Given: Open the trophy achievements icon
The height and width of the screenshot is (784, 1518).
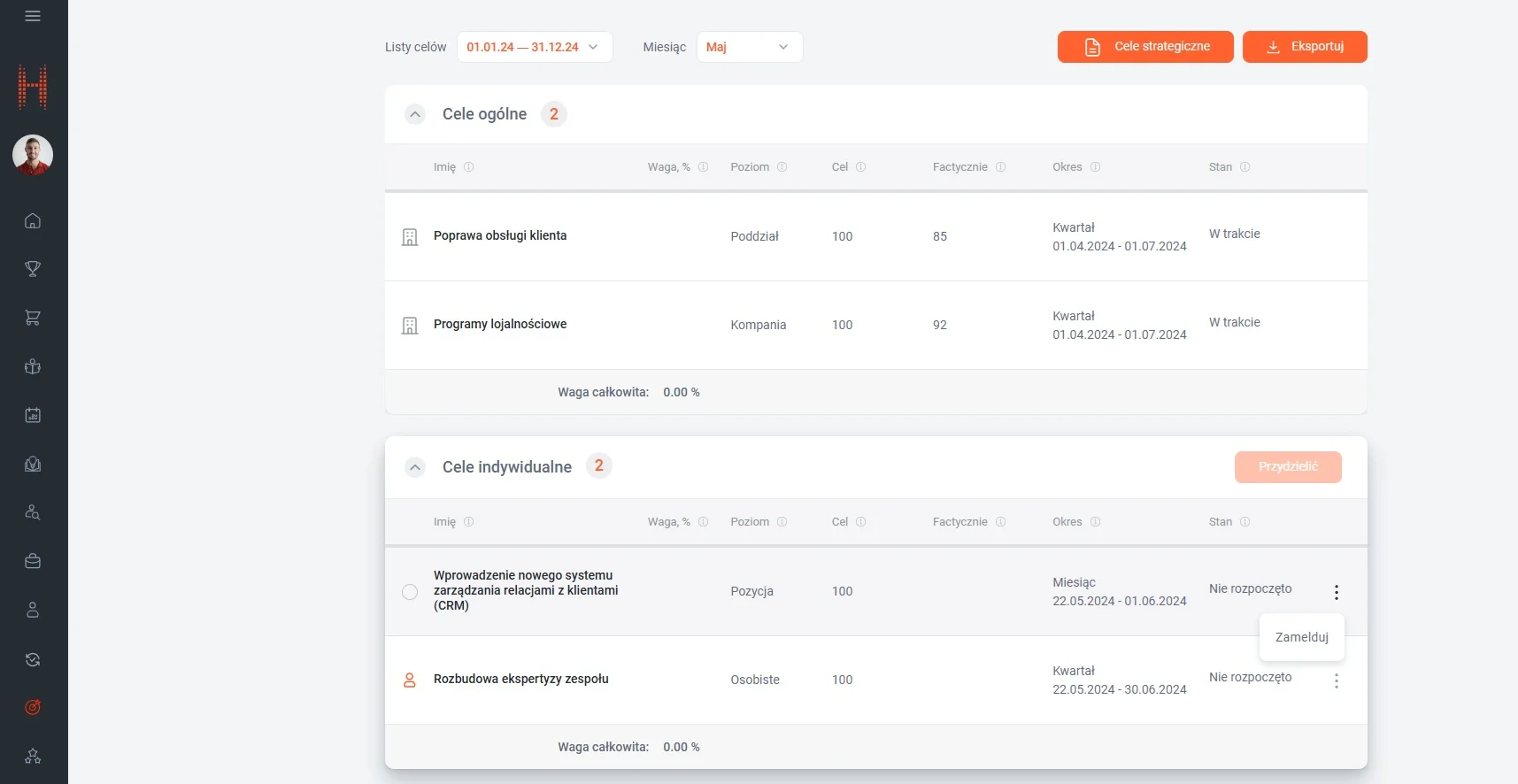Looking at the screenshot, I should click(33, 269).
